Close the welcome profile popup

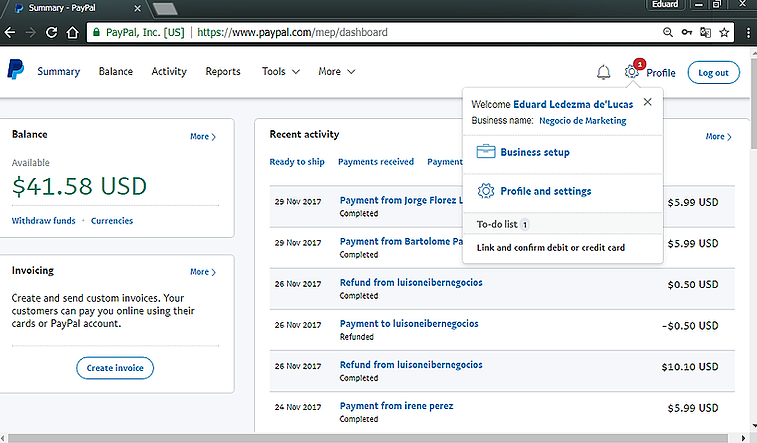(647, 102)
